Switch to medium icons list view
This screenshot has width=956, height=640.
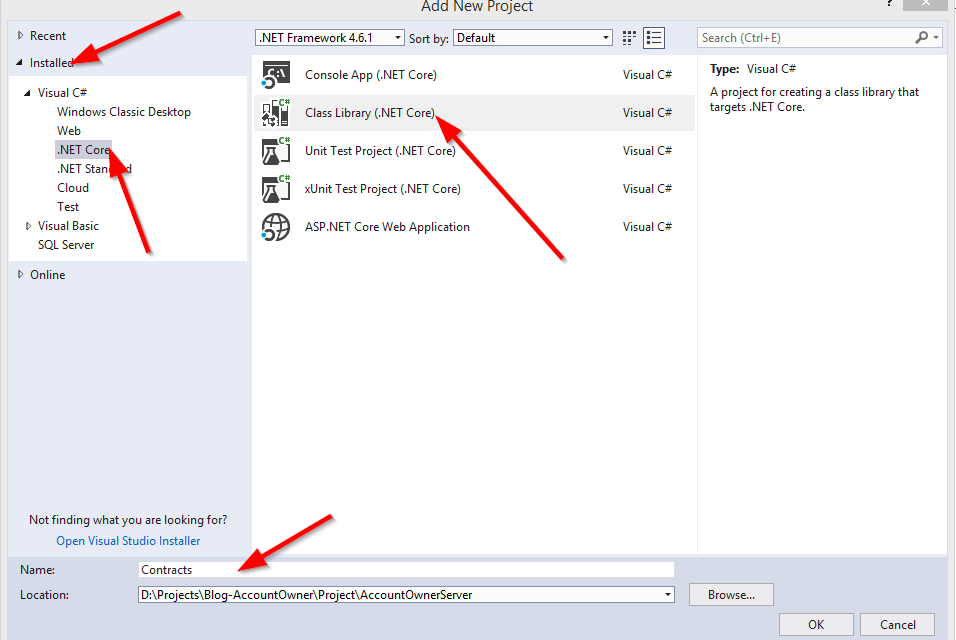point(654,38)
